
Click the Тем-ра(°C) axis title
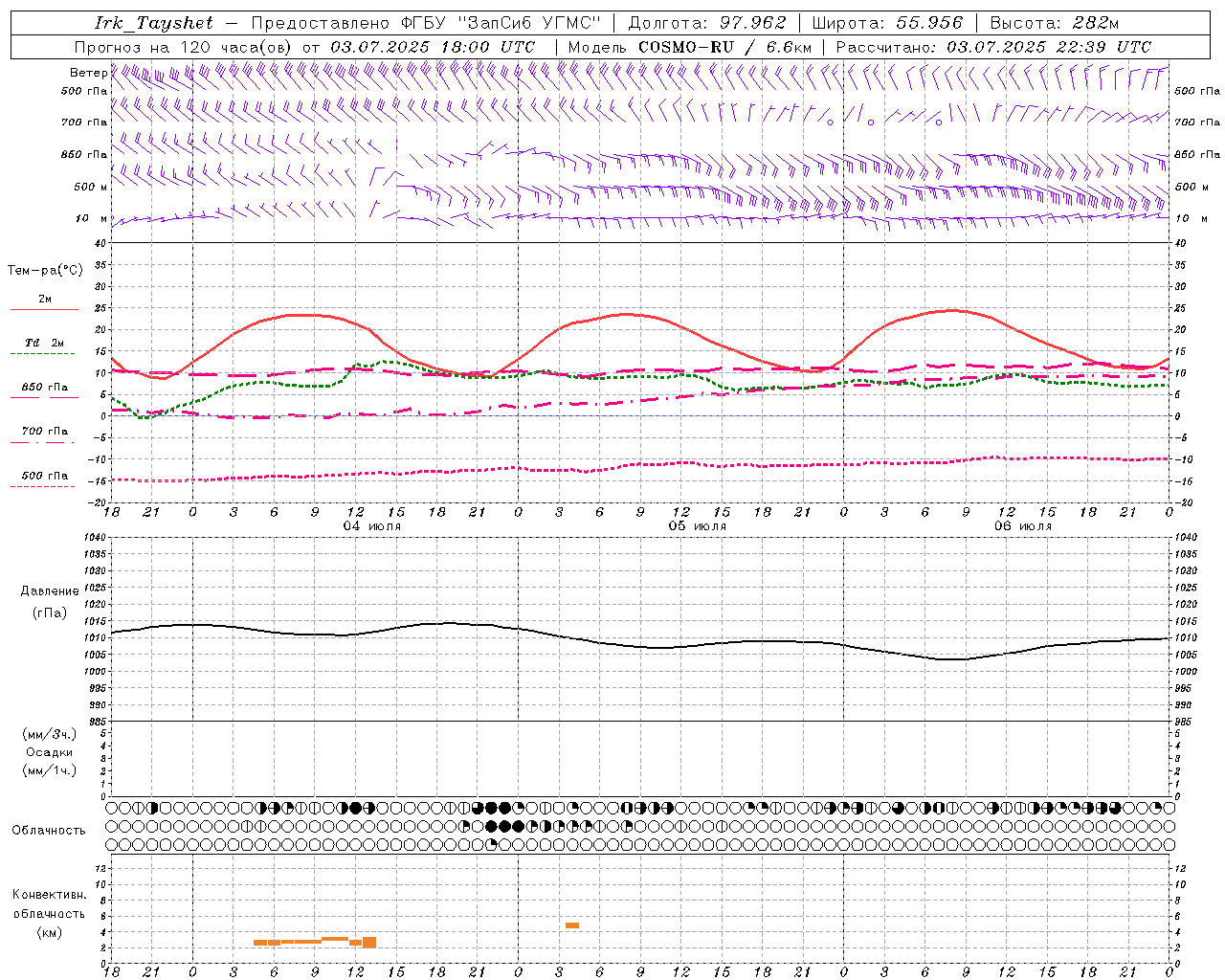pyautogui.click(x=45, y=271)
